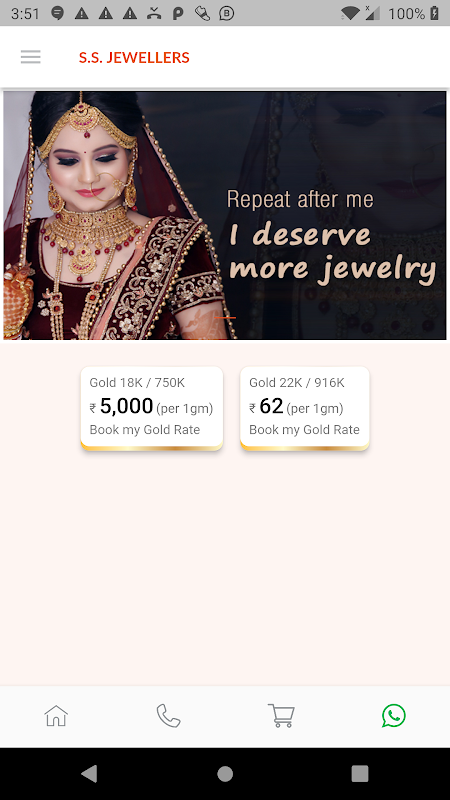Tap the orange banner slide indicator
Viewport: 450px width, 800px height.
coord(225,317)
